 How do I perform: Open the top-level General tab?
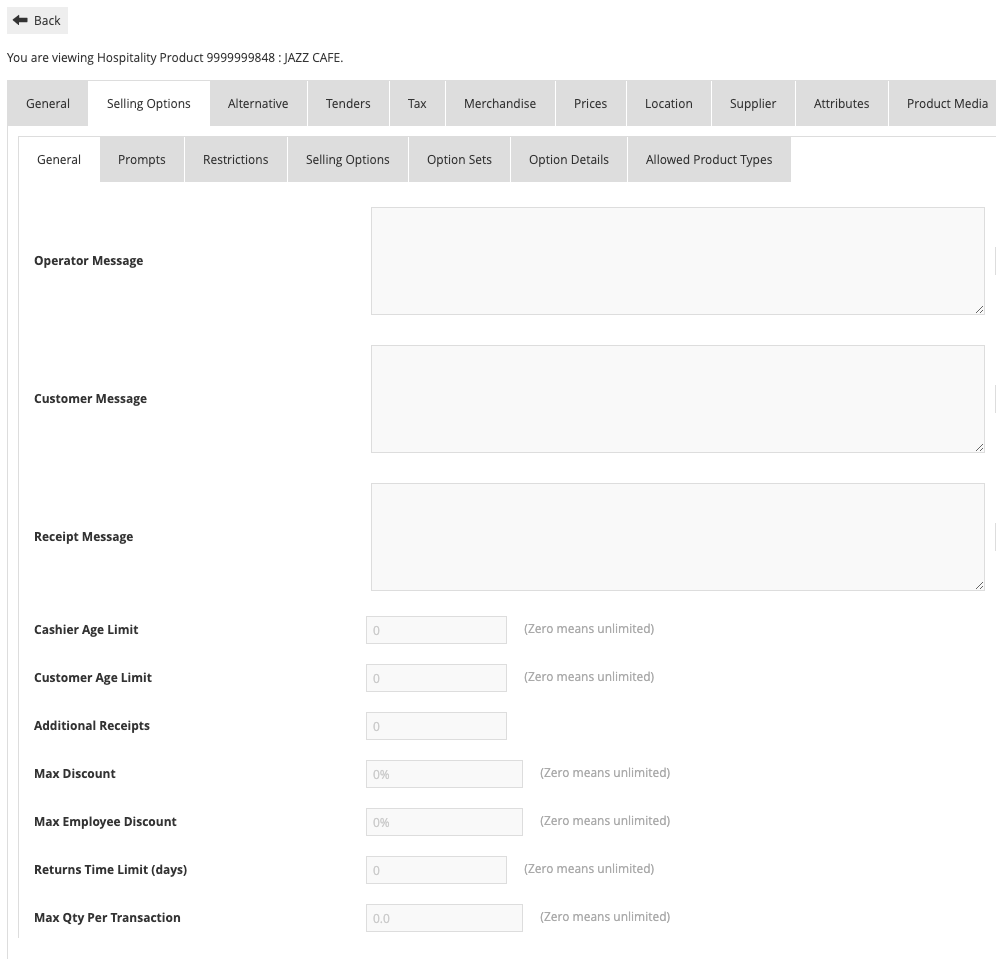click(x=48, y=104)
